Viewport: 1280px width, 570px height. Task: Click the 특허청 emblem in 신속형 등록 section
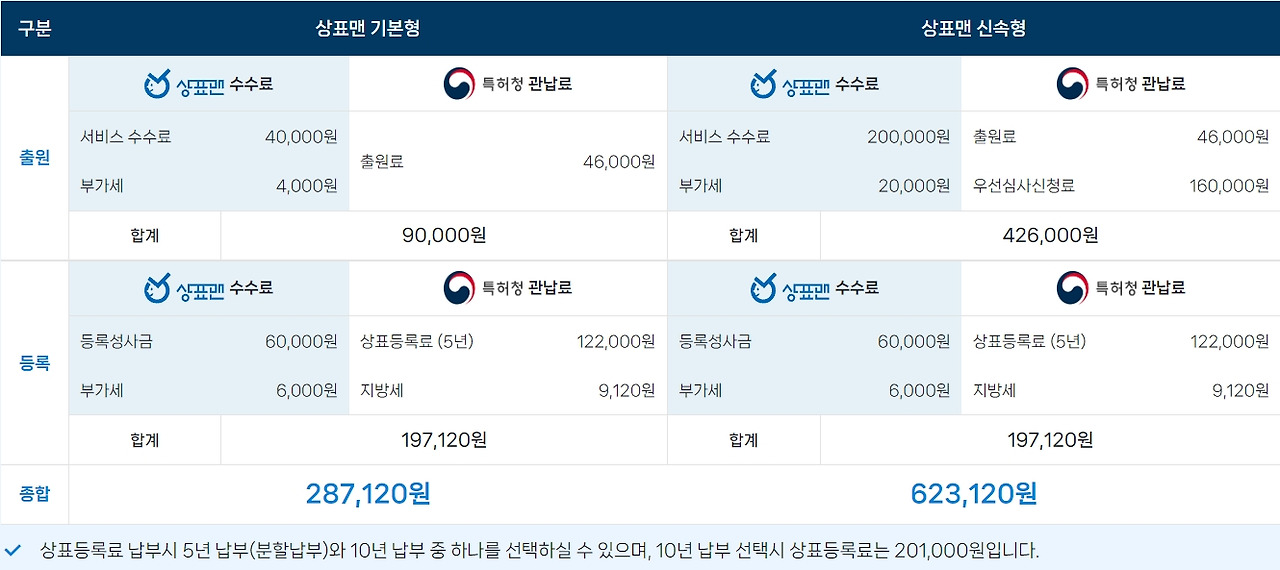[x=1072, y=288]
